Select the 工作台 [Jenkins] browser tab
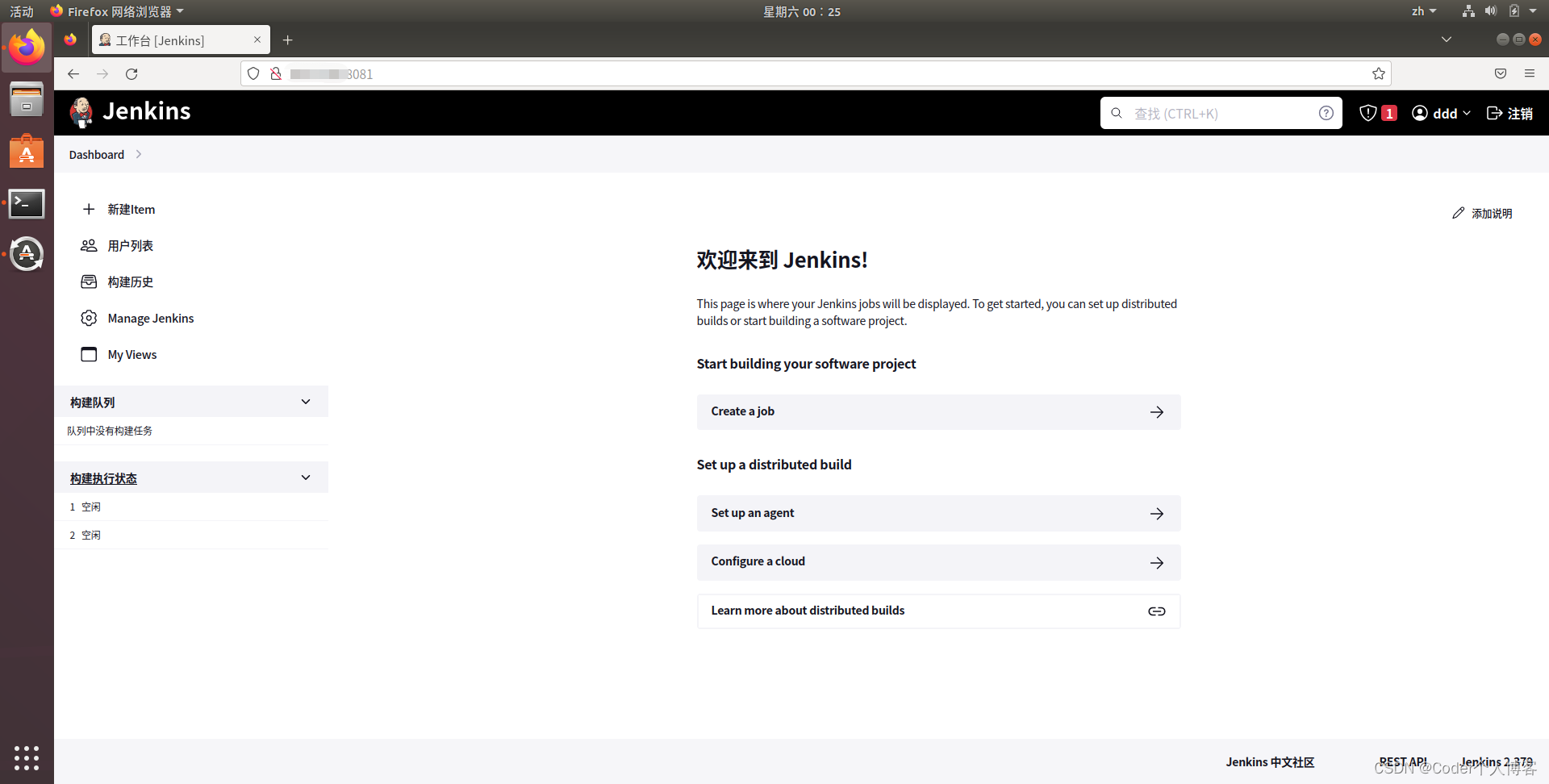Screen dimensions: 1549x784 coord(181,40)
